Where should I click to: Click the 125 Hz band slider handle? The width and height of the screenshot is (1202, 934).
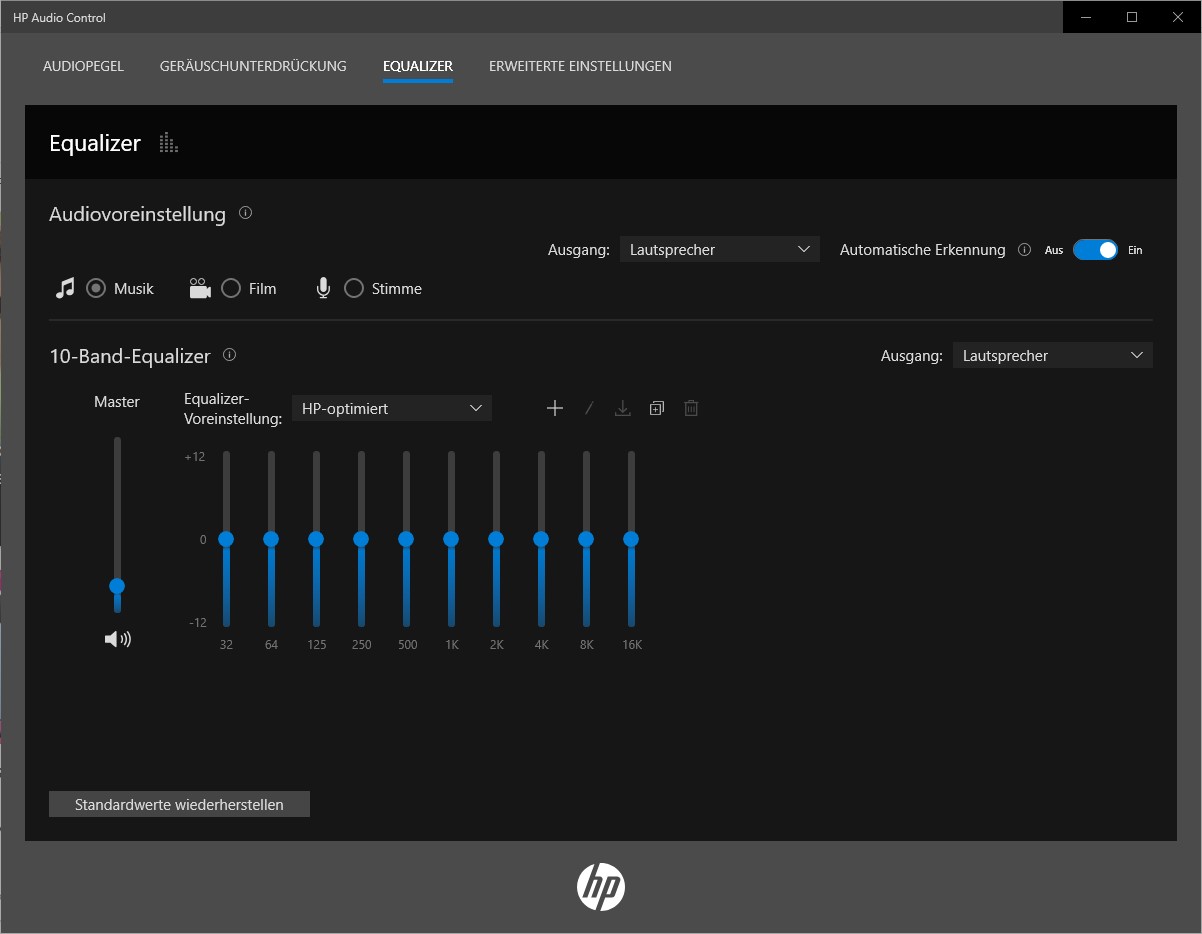point(316,538)
